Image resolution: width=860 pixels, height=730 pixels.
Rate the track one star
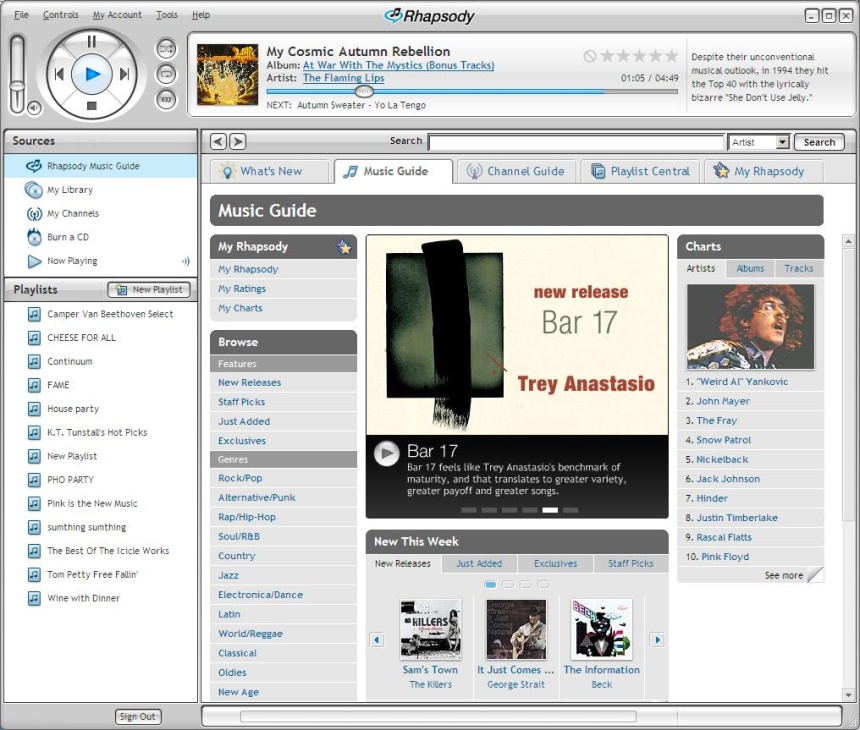(608, 55)
